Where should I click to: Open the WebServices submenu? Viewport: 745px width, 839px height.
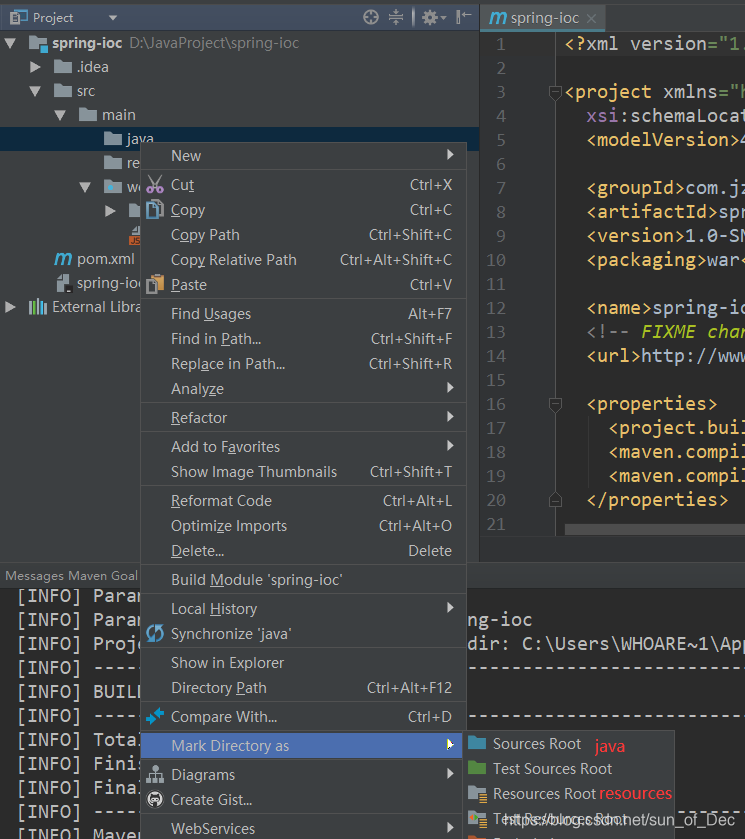point(301,828)
